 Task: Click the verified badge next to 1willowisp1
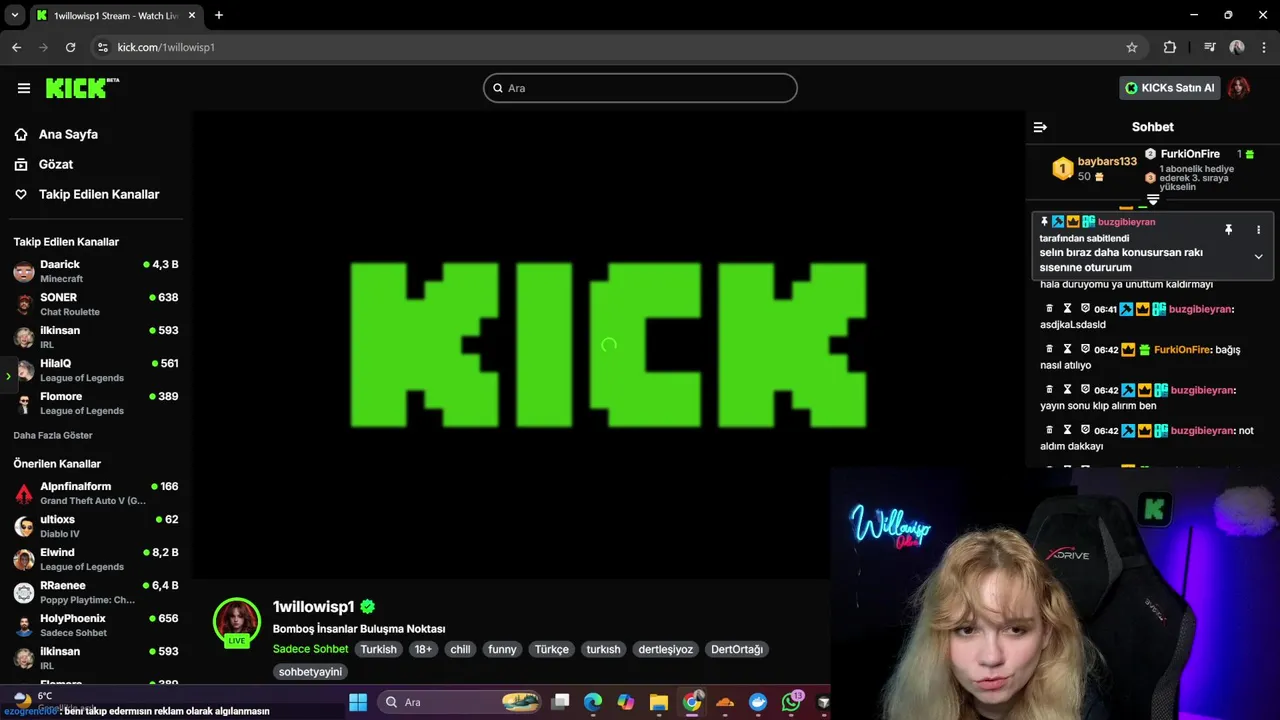pos(368,606)
